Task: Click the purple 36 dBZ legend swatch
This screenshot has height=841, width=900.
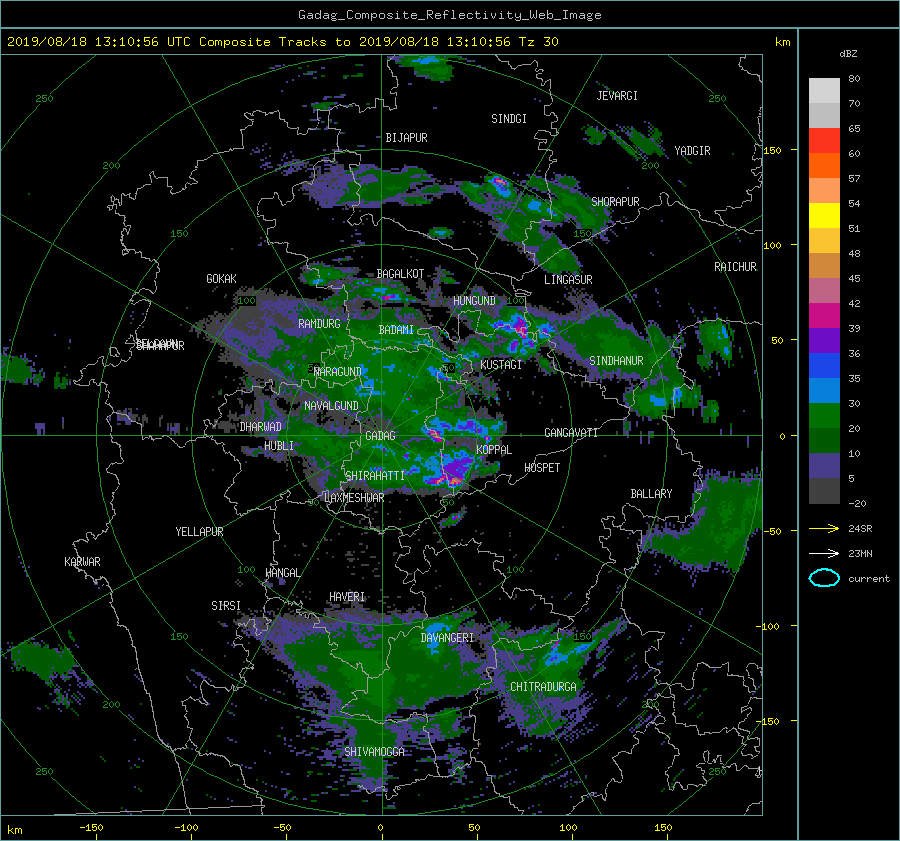Action: tap(824, 341)
